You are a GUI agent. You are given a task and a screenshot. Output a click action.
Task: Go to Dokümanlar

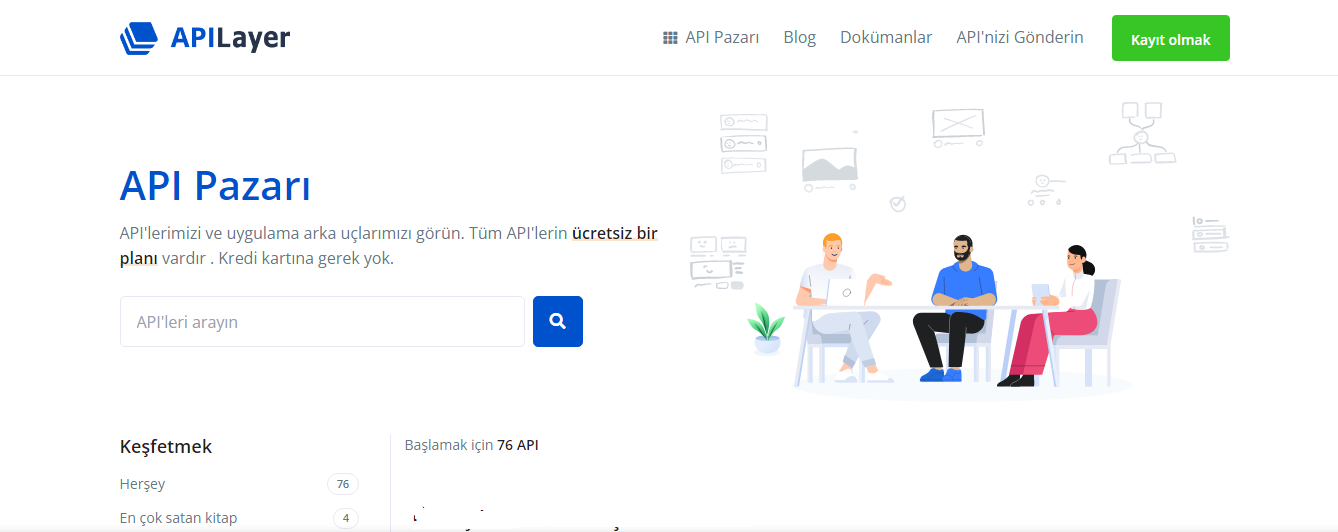886,38
